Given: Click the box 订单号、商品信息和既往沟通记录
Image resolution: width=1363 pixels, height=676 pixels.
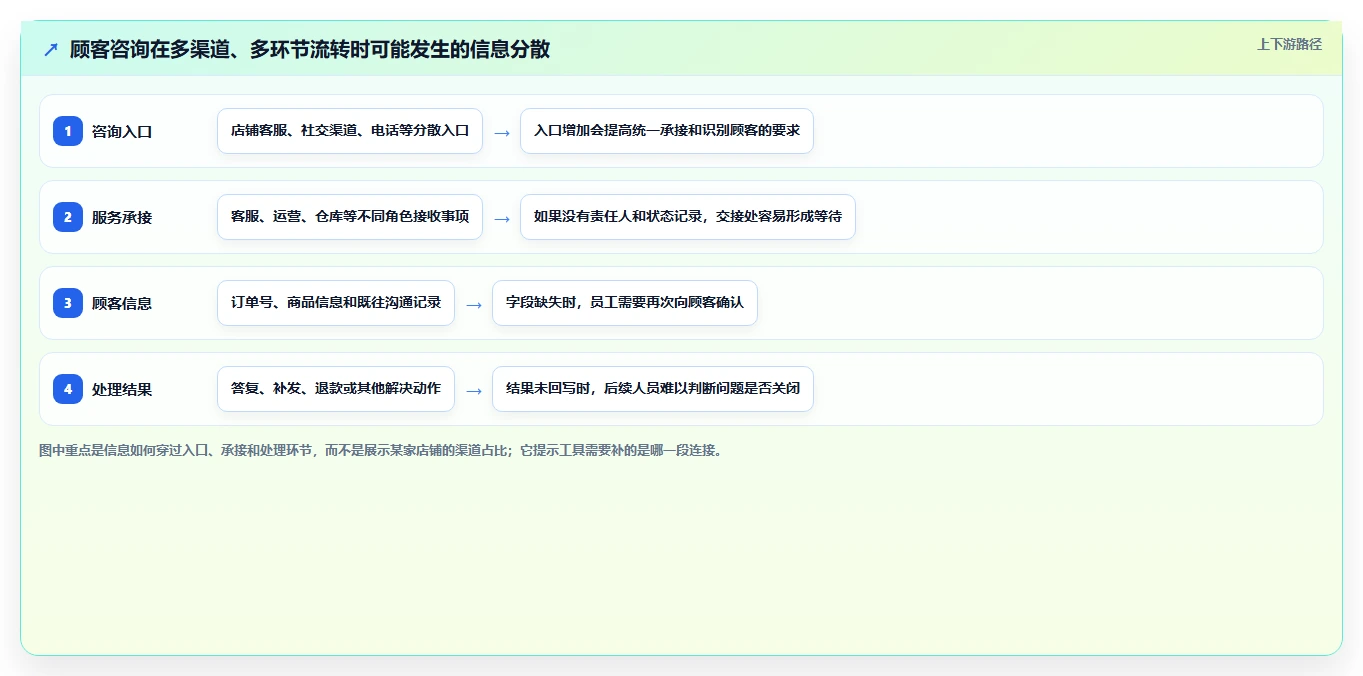Looking at the screenshot, I should pyautogui.click(x=336, y=303).
